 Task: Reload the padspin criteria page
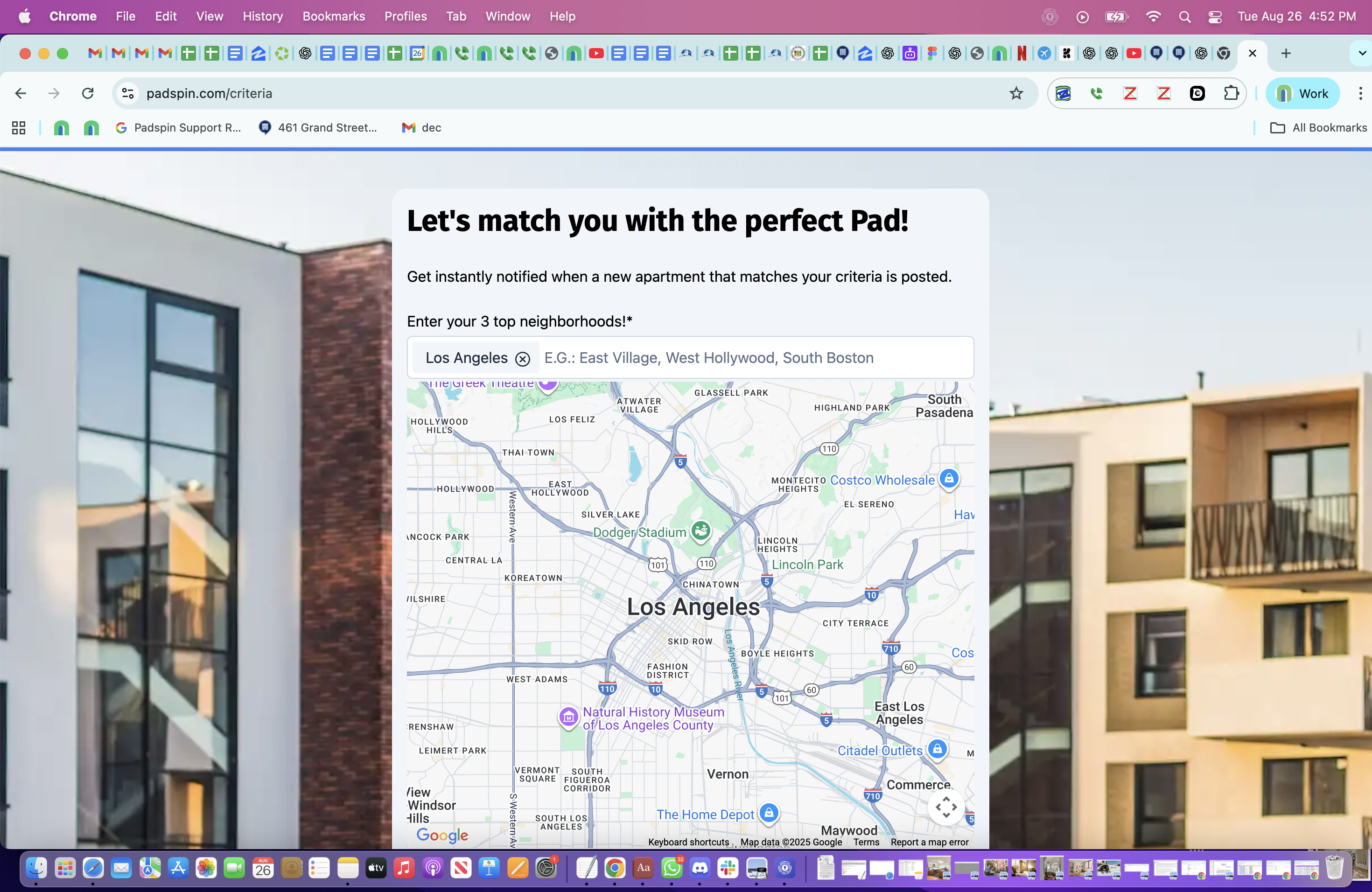[88, 93]
